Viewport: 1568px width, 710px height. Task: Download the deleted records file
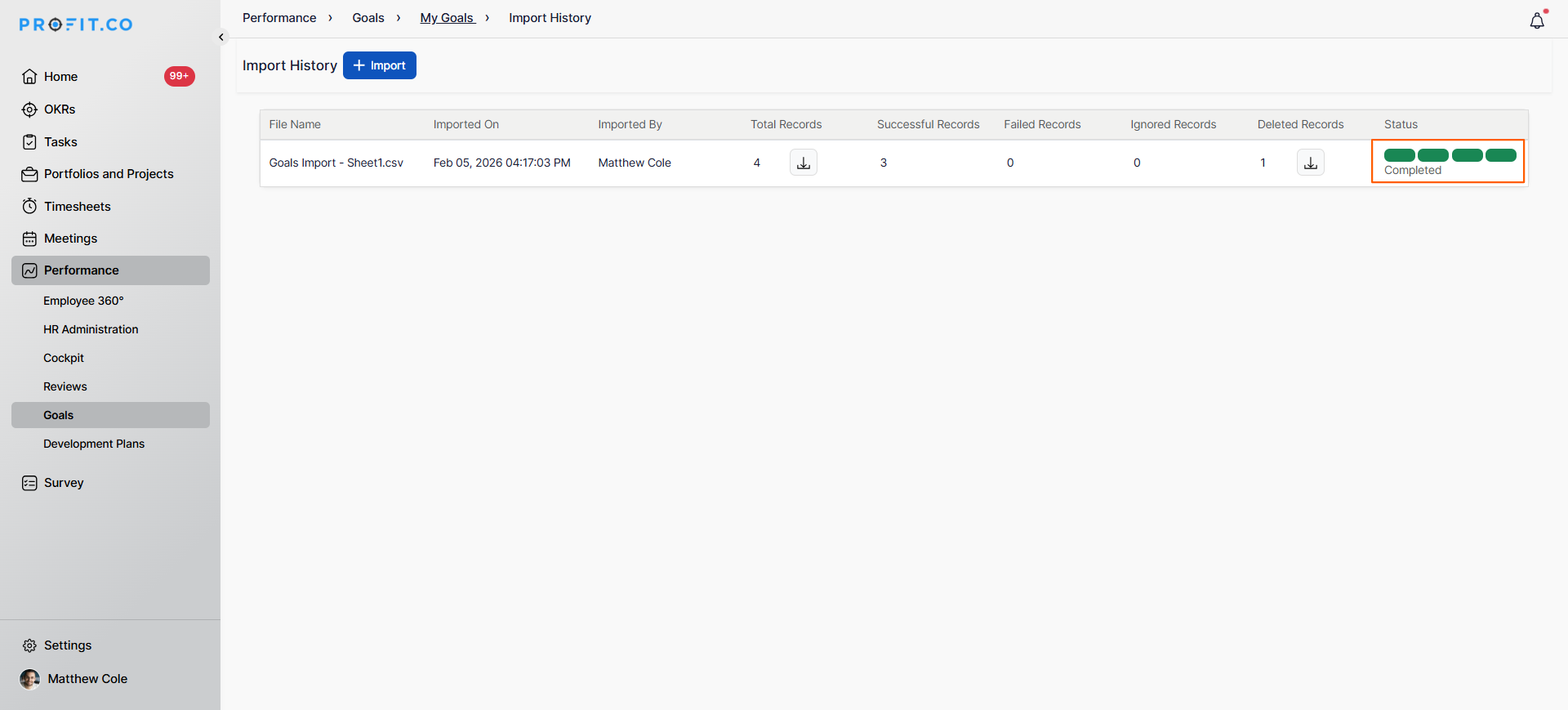click(x=1311, y=163)
